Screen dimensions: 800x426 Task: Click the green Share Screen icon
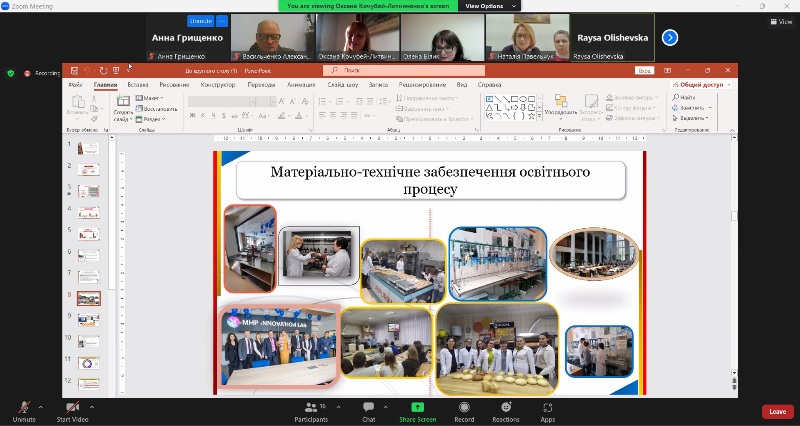(417, 408)
